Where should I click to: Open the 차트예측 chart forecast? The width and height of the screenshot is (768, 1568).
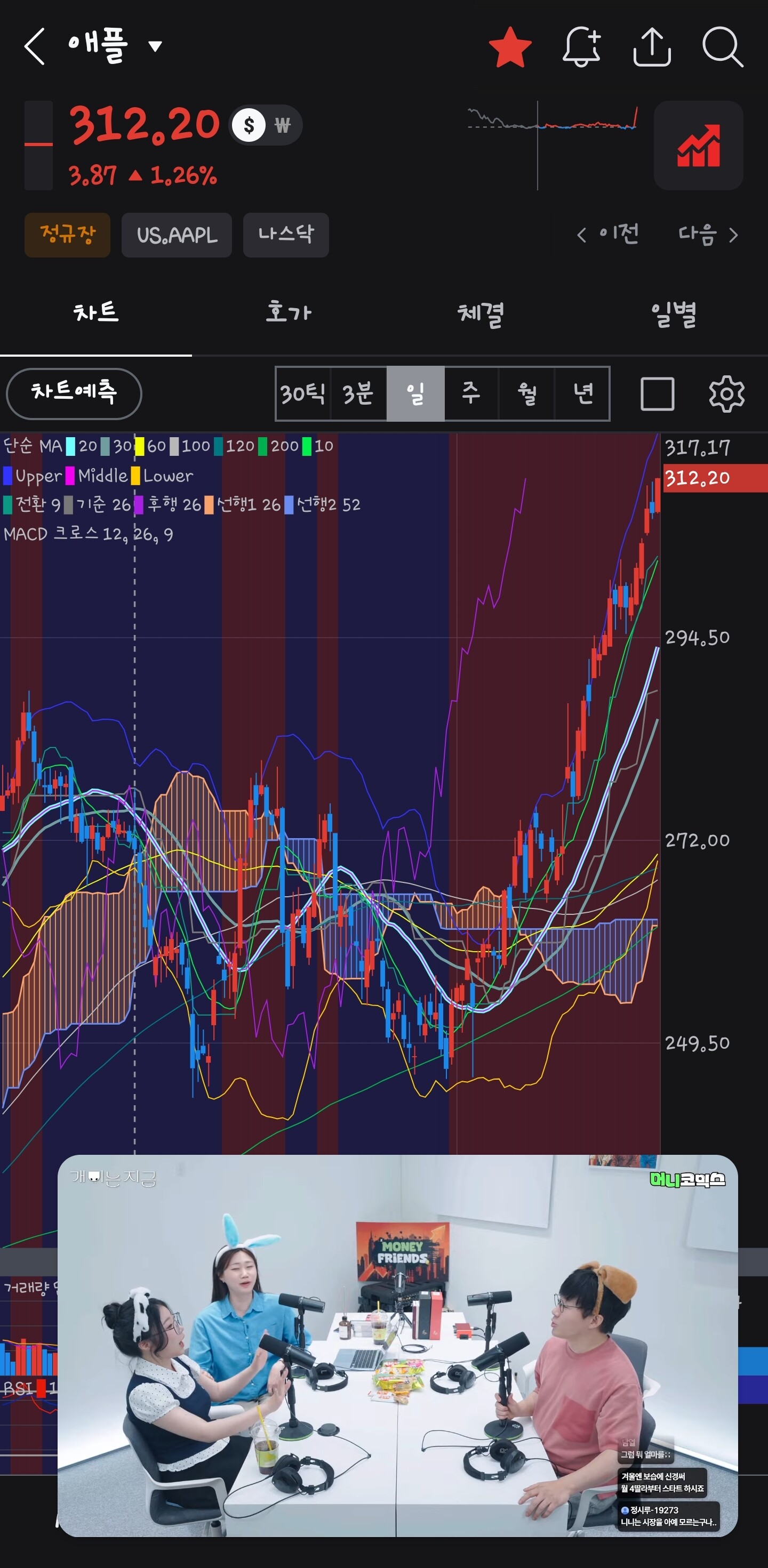[74, 393]
